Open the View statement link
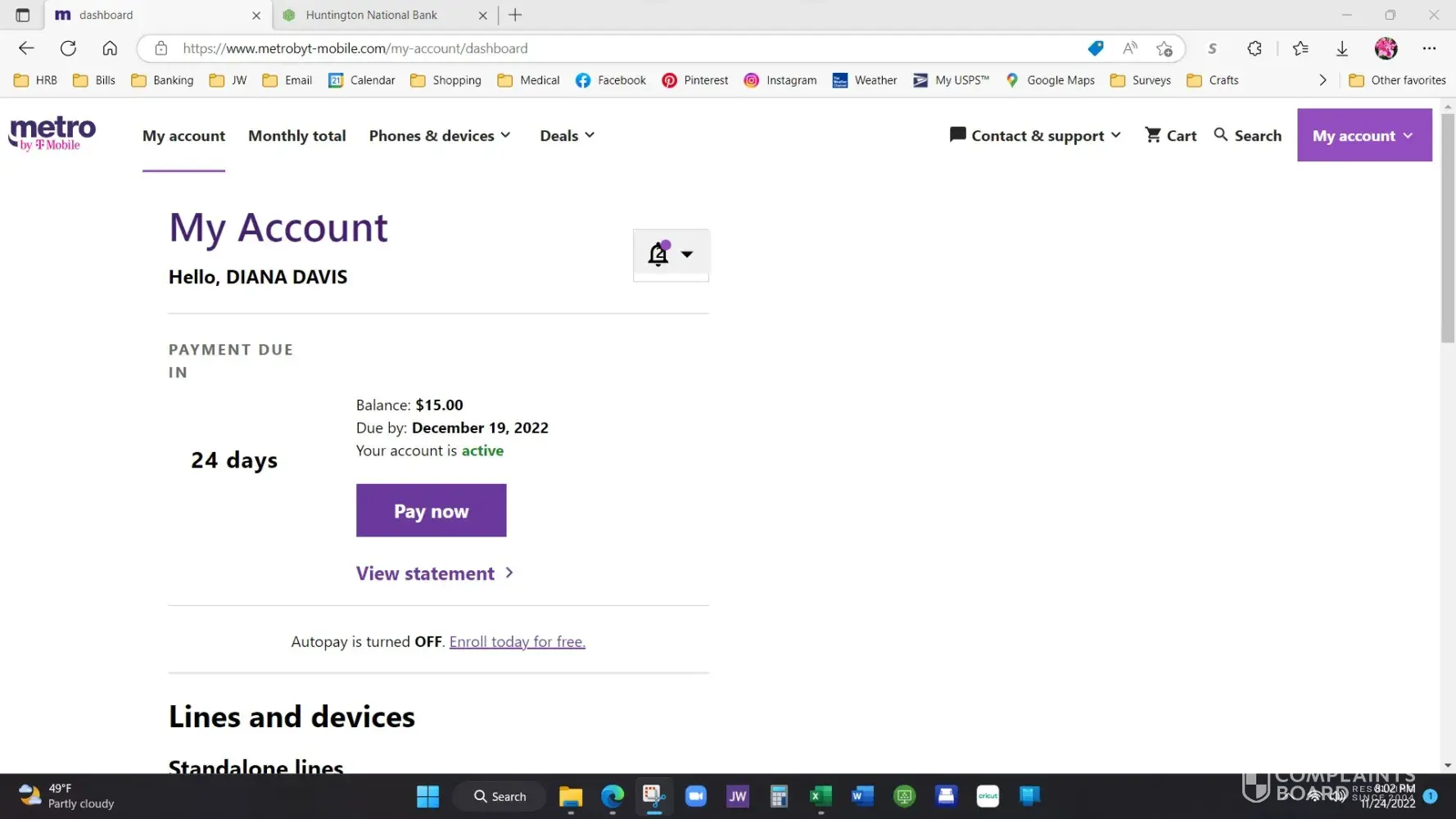 click(x=435, y=573)
